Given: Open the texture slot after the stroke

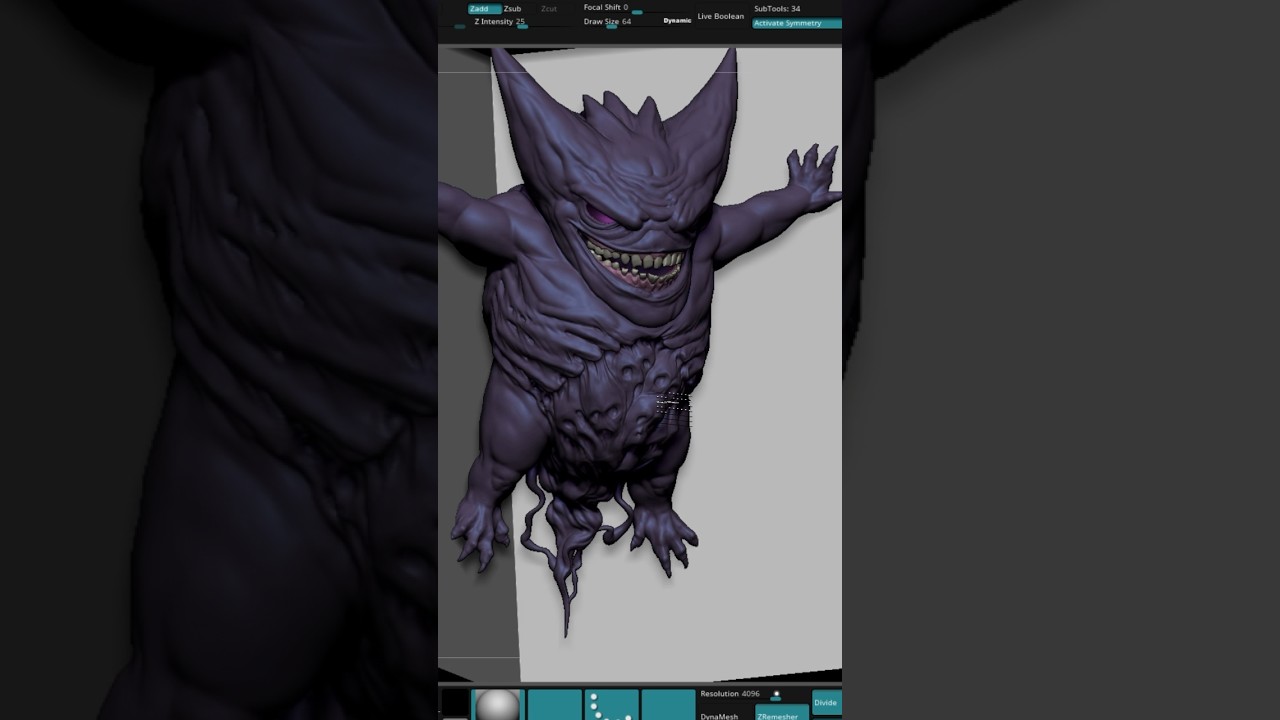Looking at the screenshot, I should coord(668,704).
